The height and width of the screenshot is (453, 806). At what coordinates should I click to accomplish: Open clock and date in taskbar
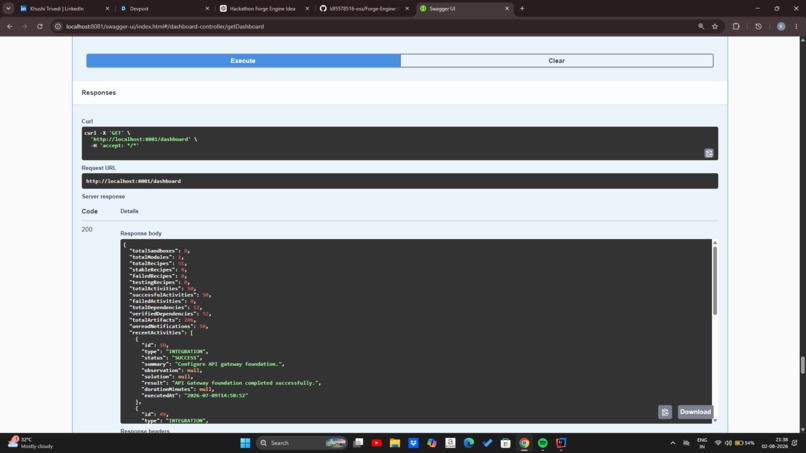775,443
